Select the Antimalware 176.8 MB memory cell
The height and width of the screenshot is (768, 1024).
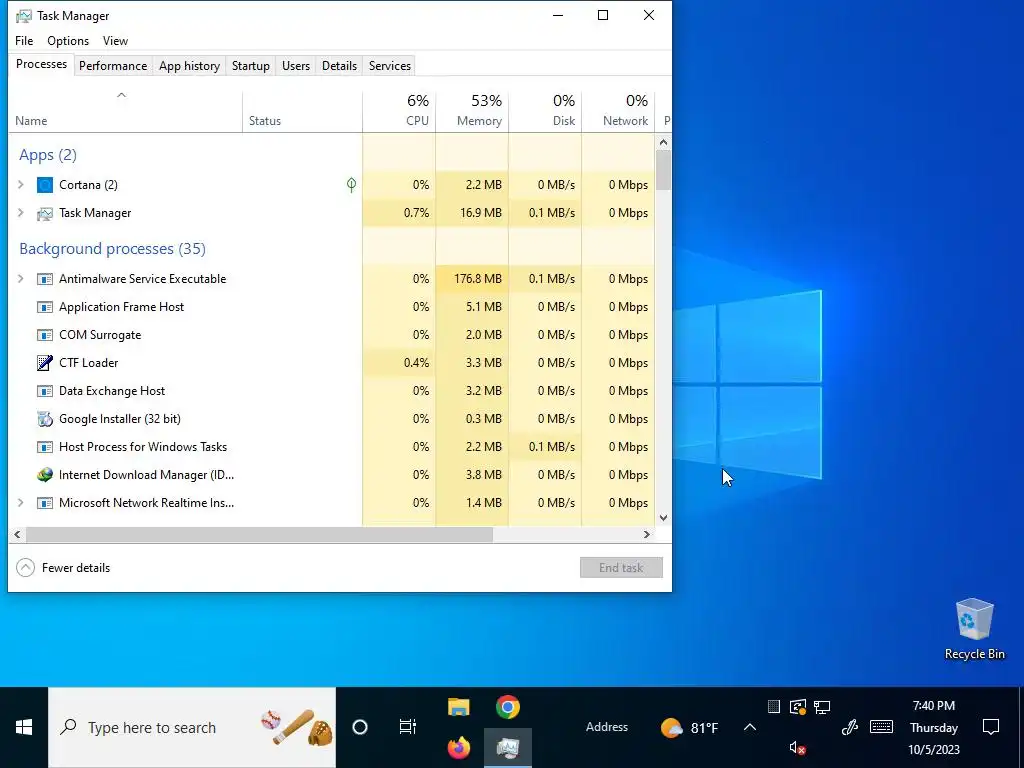(x=472, y=279)
